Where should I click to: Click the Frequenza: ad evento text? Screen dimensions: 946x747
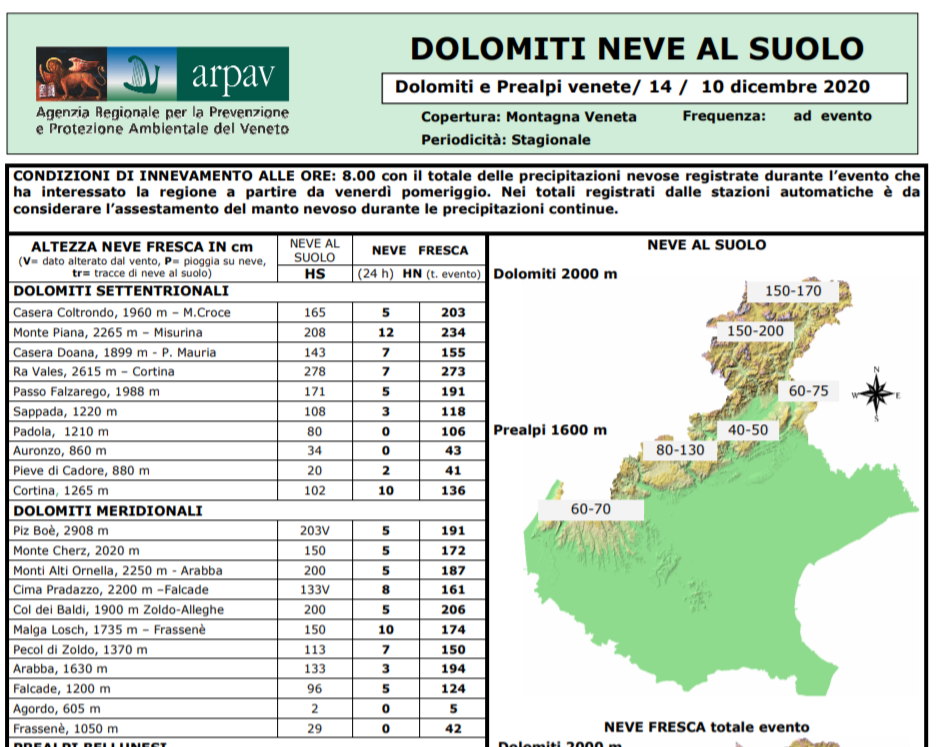click(777, 116)
